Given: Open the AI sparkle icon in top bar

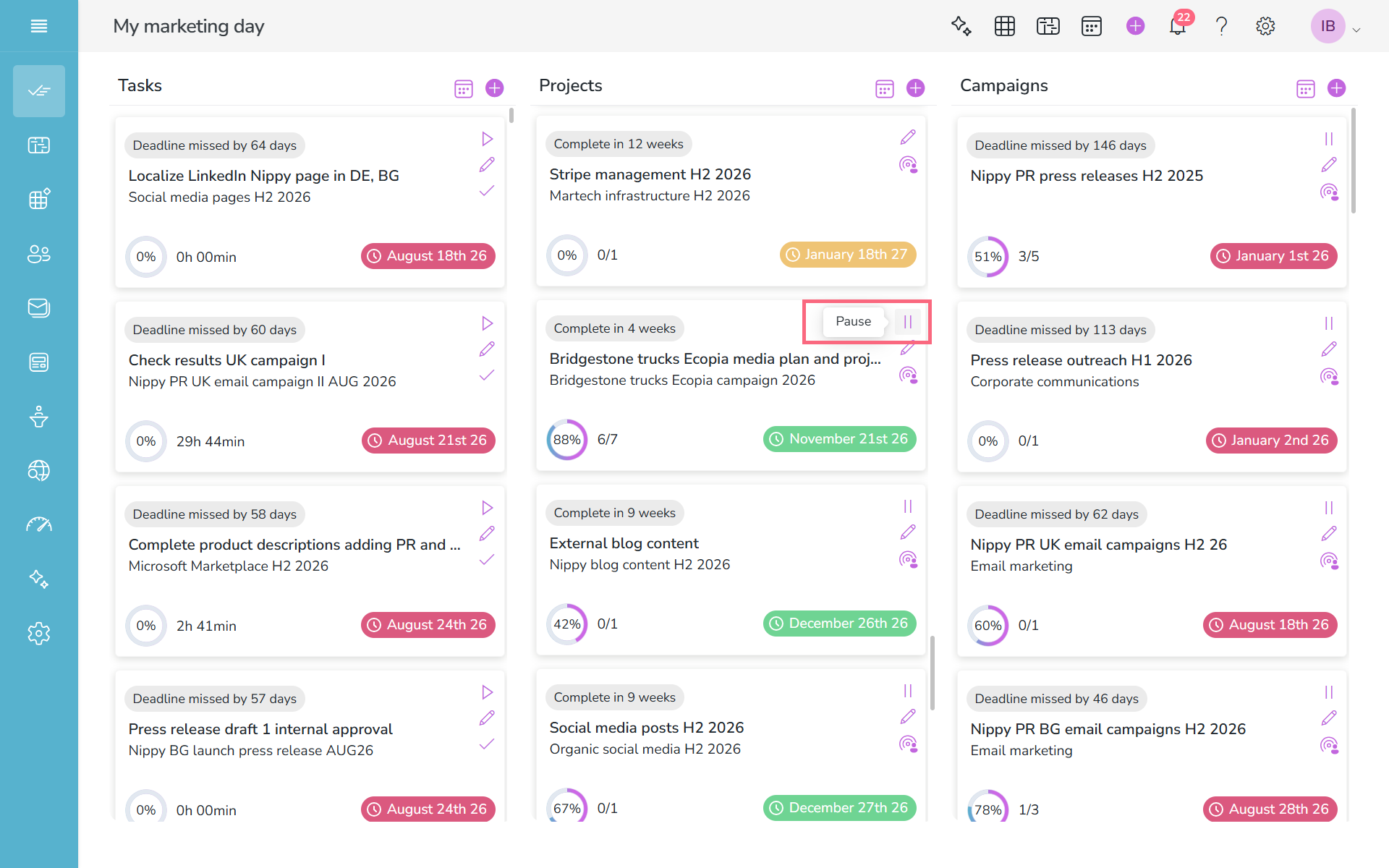Looking at the screenshot, I should 961,26.
